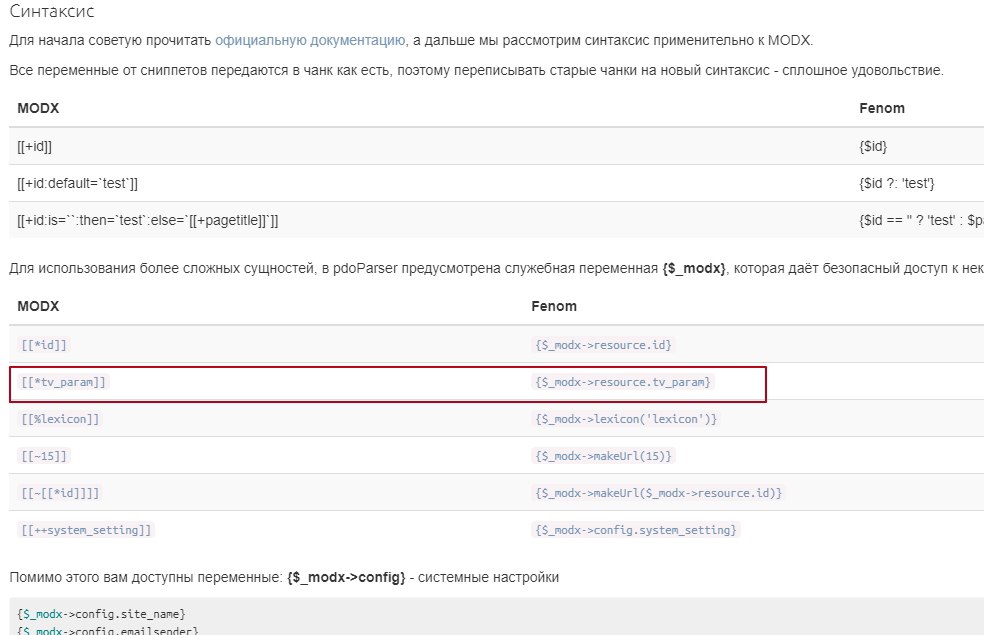Click the paragraph starting Для использования более сложных
Viewport: 984px width, 635px height.
(x=496, y=269)
